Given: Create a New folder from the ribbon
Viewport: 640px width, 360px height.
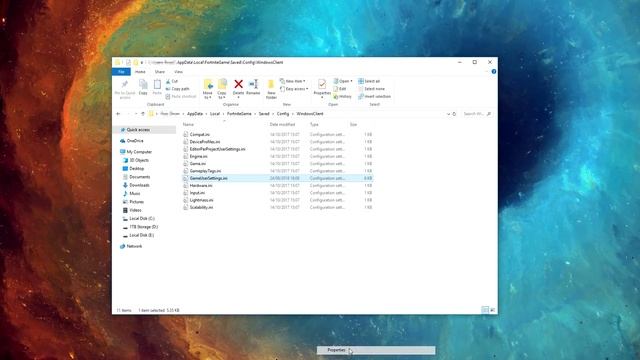Looking at the screenshot, I should coord(271,89).
